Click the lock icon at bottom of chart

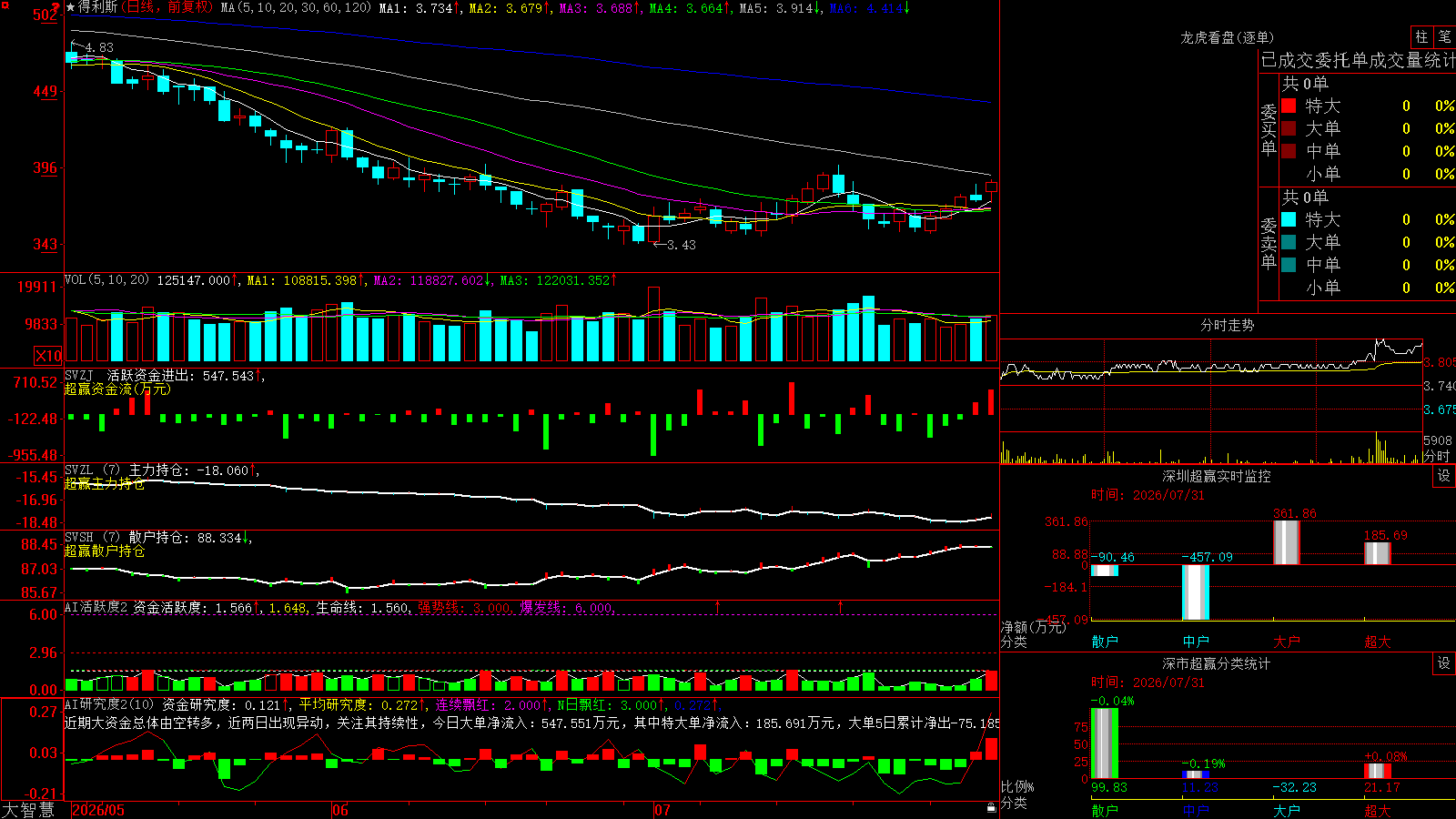coord(991,807)
